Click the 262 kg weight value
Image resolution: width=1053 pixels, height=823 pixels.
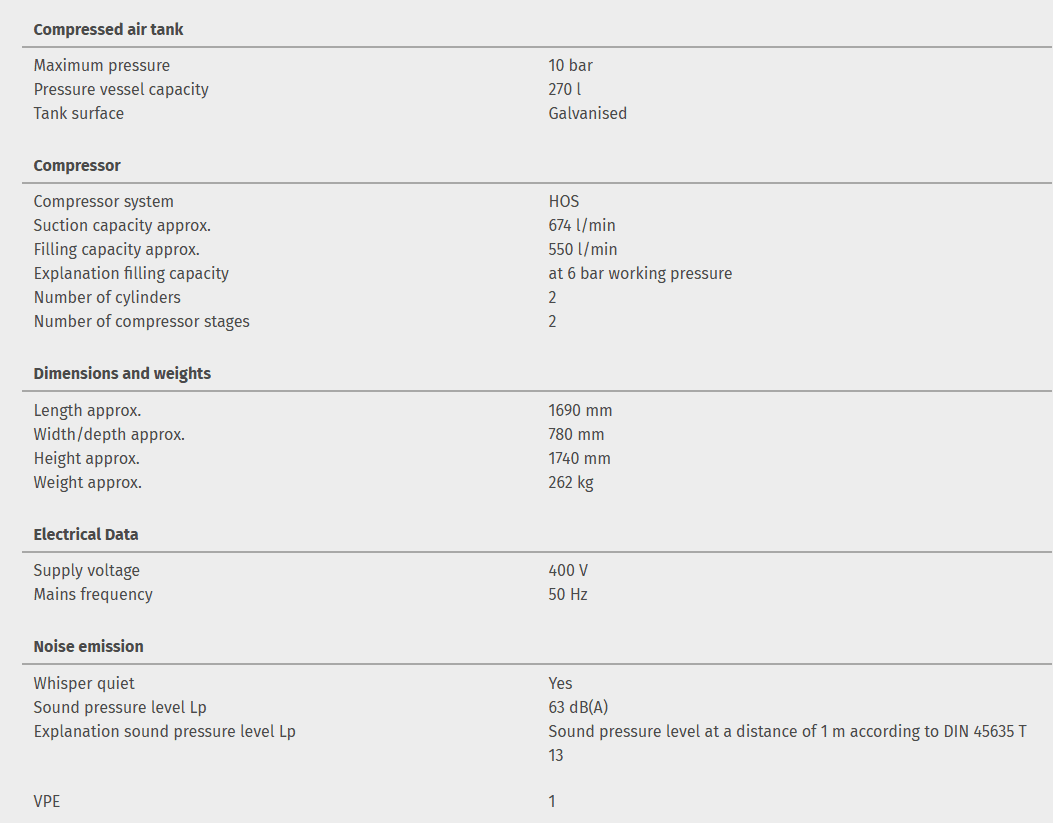click(x=571, y=482)
